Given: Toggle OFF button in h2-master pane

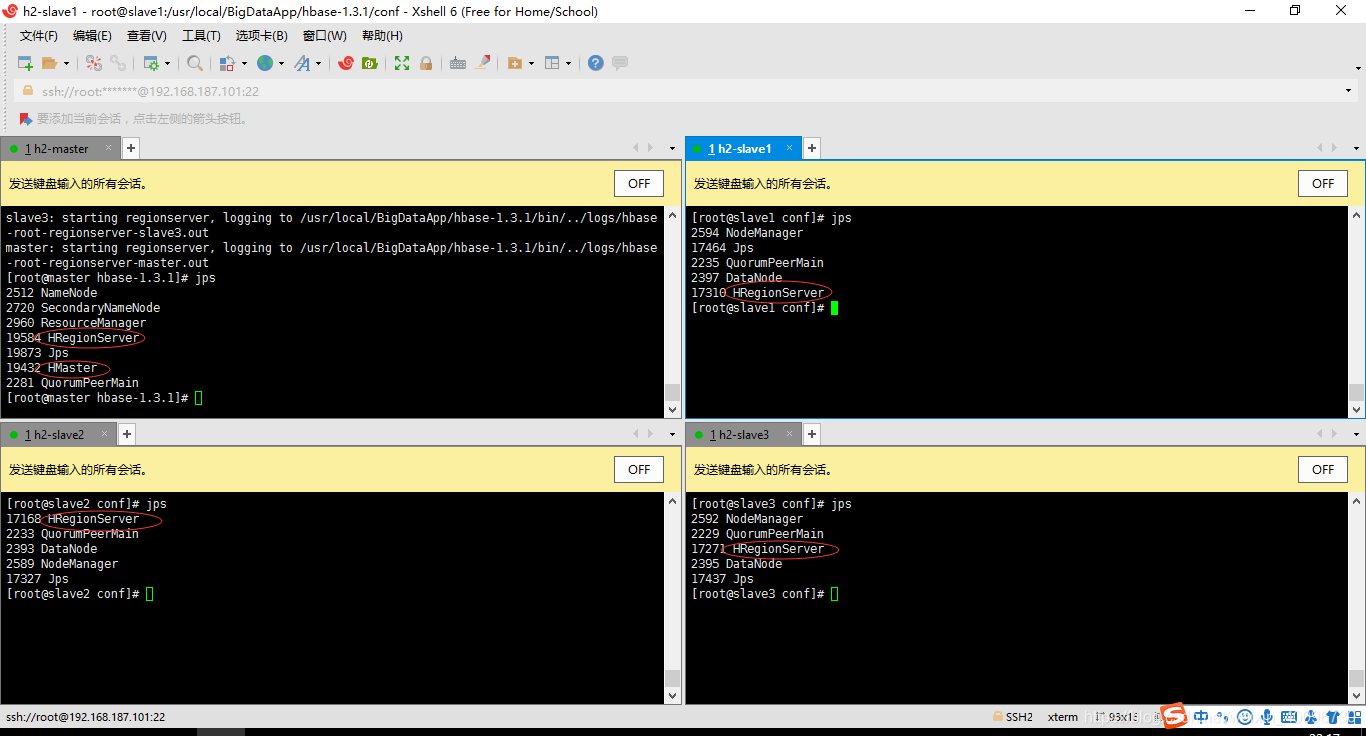Looking at the screenshot, I should (639, 184).
